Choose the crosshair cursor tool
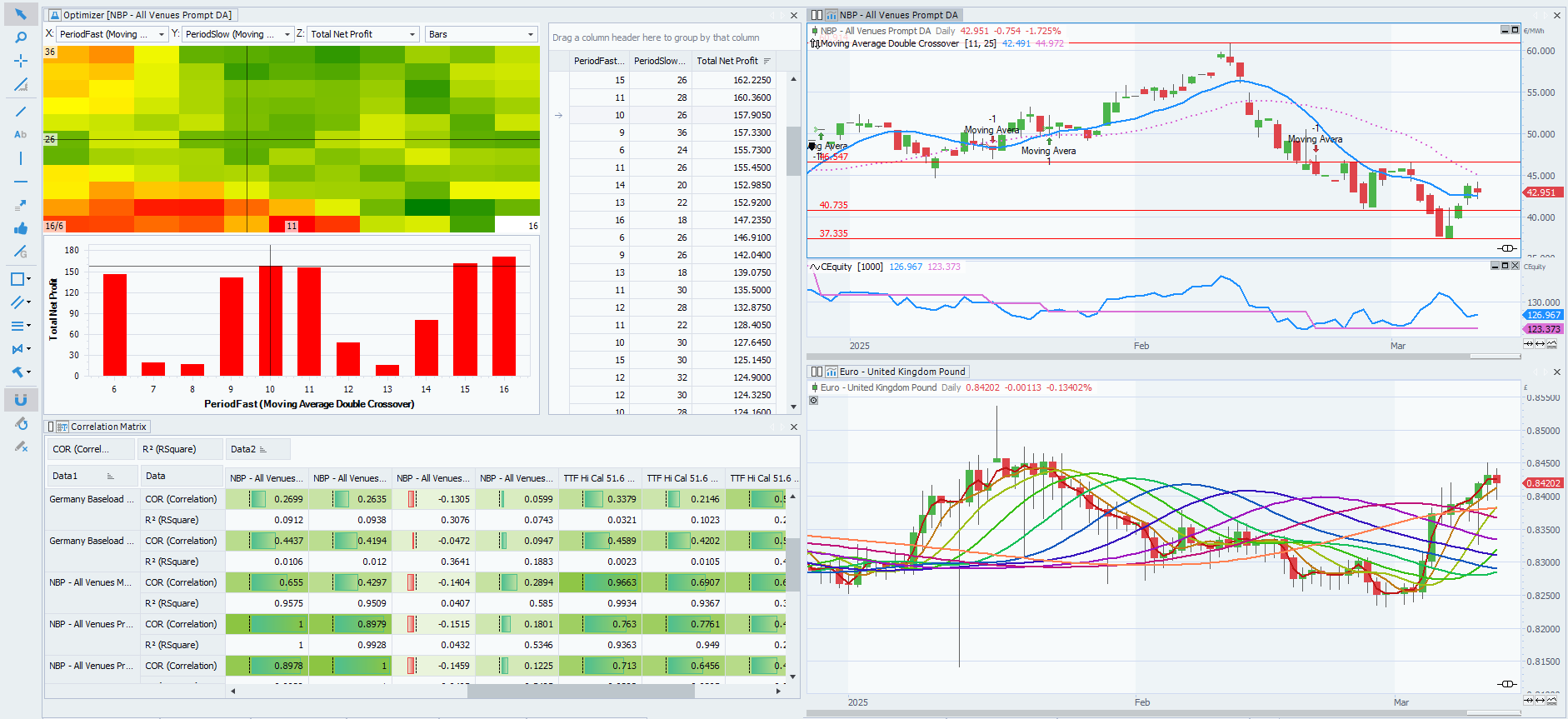This screenshot has height=719, width=1568. click(21, 61)
